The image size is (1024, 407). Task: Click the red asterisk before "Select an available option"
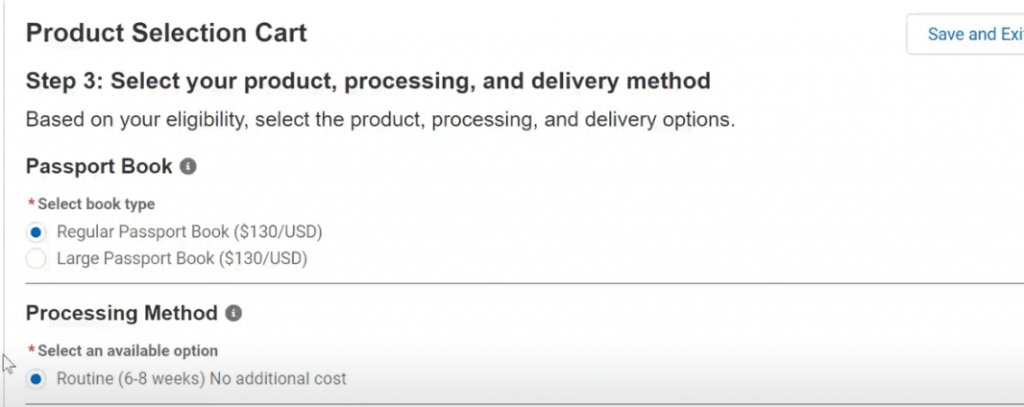click(31, 351)
